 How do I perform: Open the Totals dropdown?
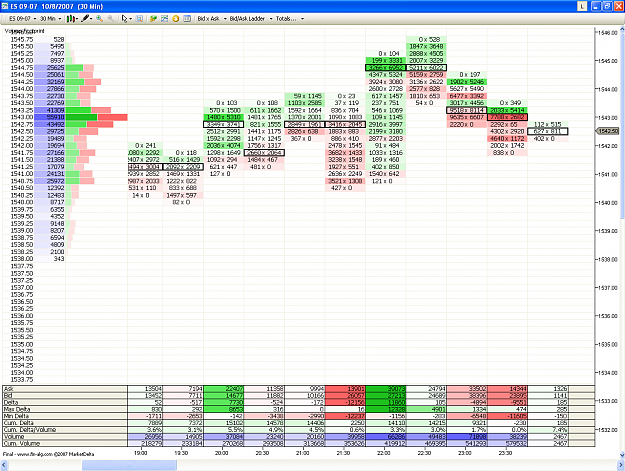click(x=286, y=19)
